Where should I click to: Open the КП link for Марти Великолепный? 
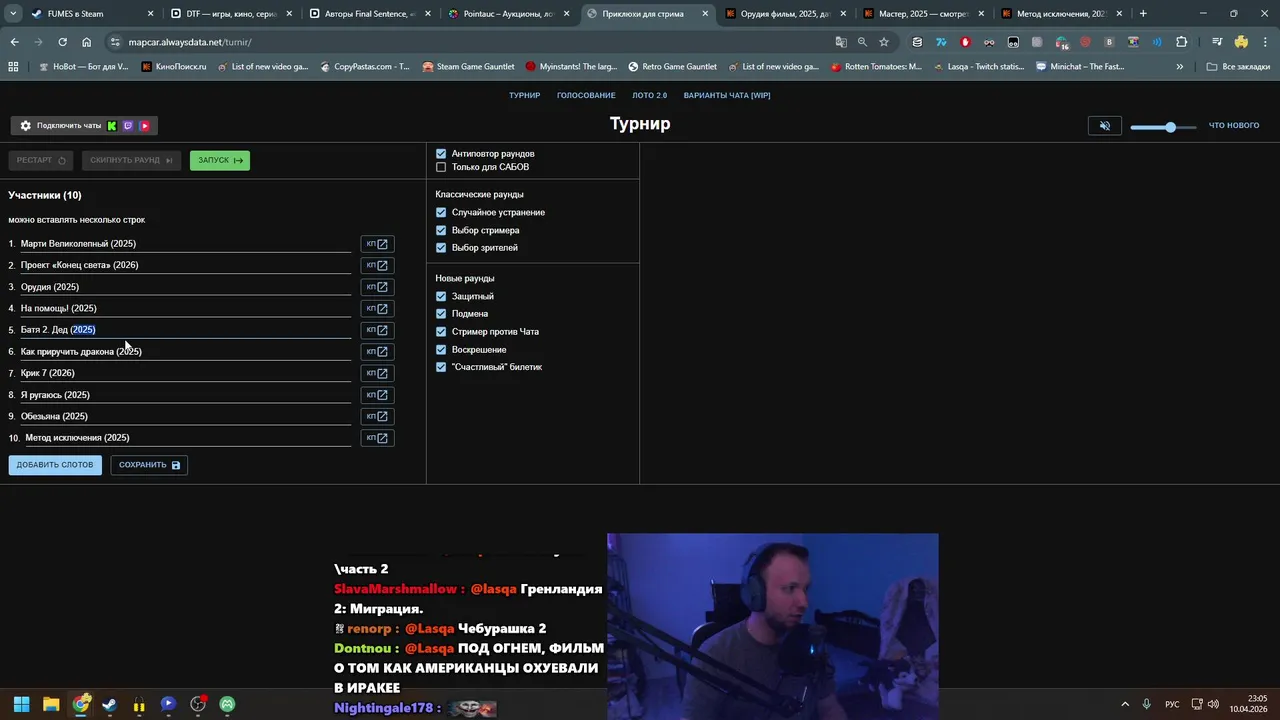[377, 244]
